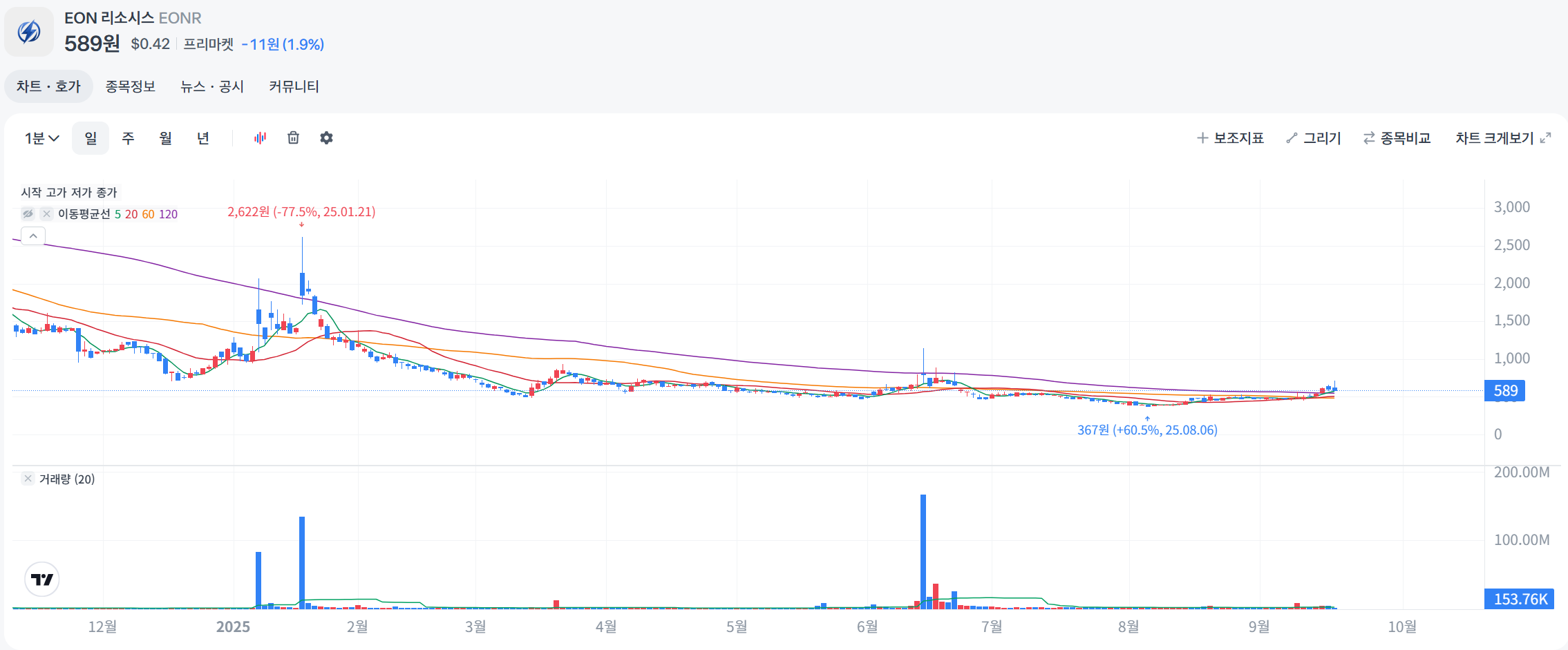Click the 589 current price label
Image resolution: width=1568 pixels, height=650 pixels.
pyautogui.click(x=1504, y=391)
